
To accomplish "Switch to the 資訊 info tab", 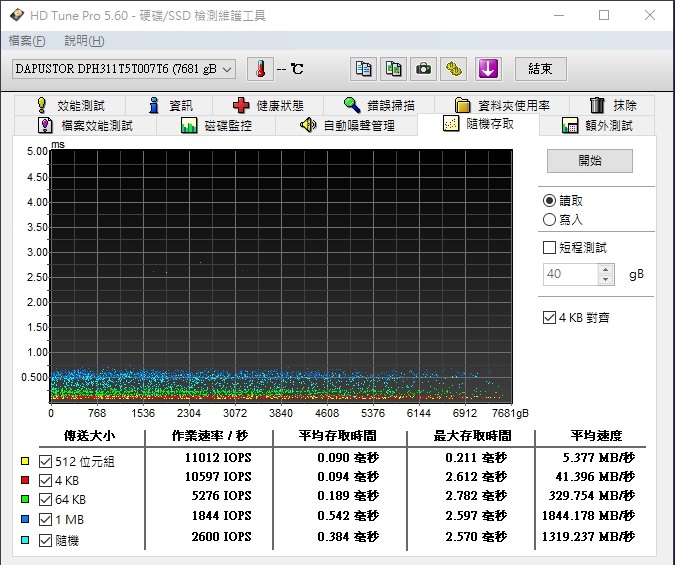I will (x=170, y=105).
